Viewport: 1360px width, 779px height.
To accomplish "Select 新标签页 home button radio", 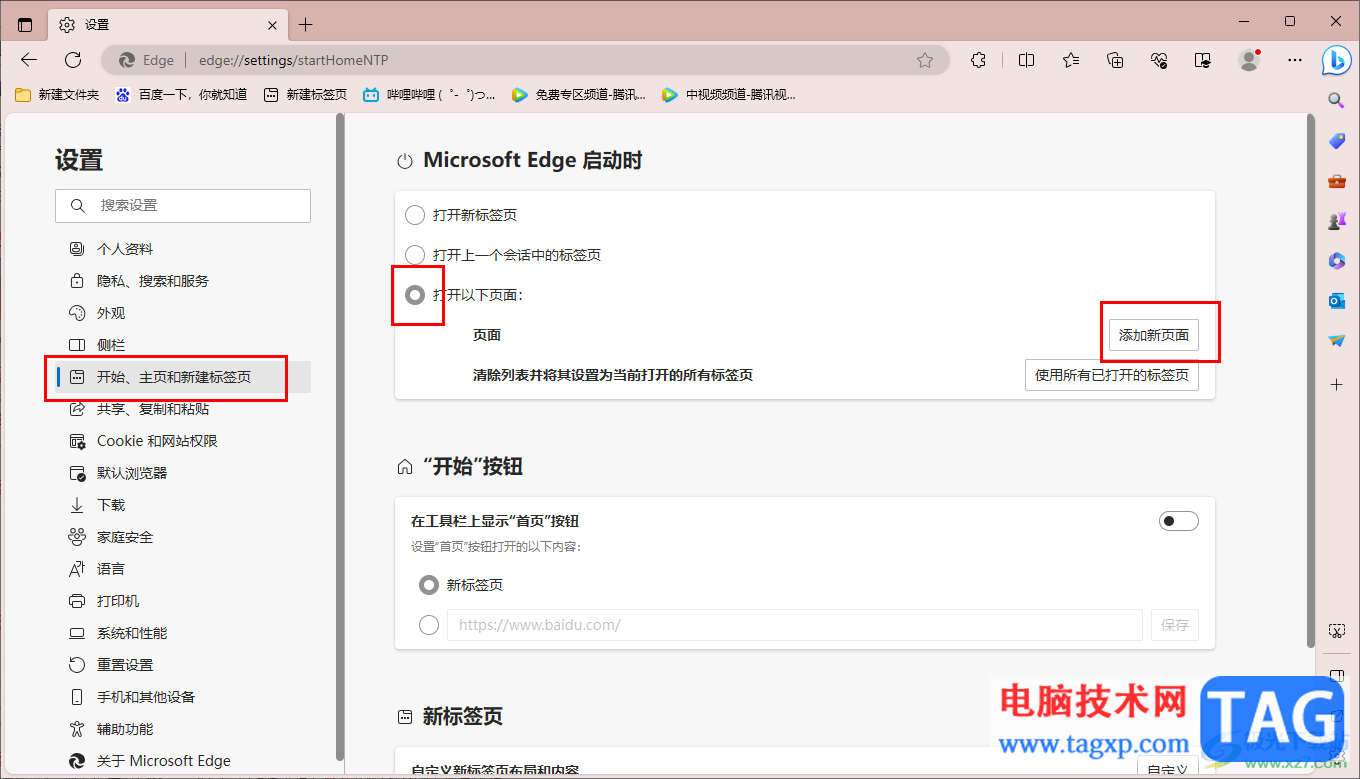I will (x=429, y=585).
